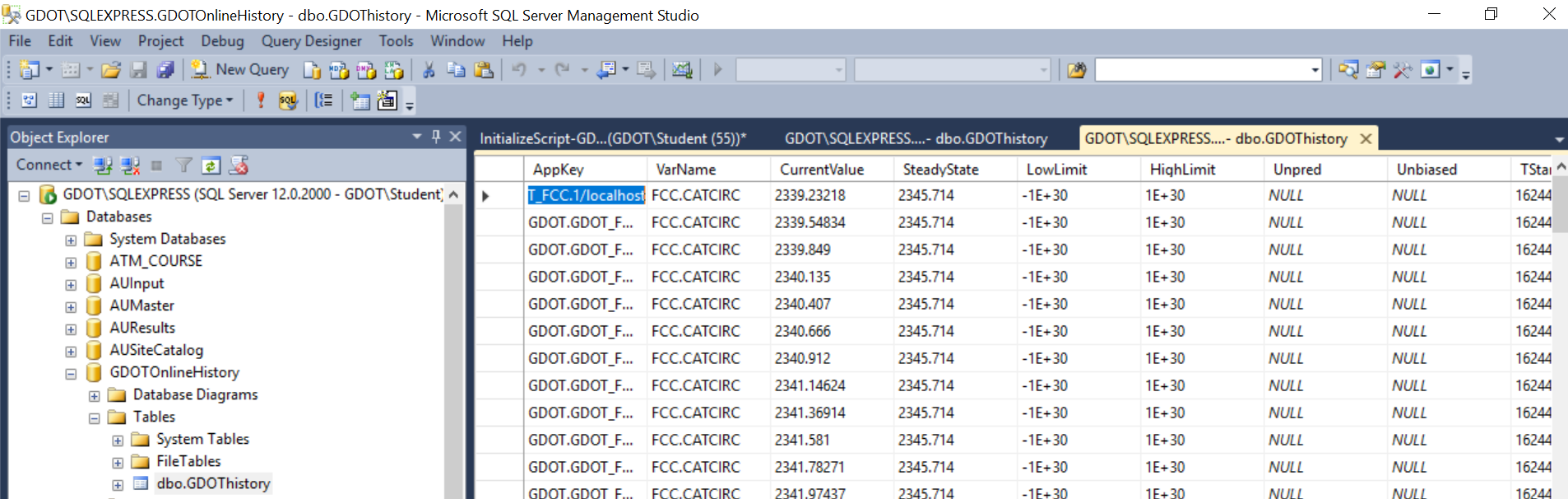
Task: Click the Find in Files icon
Action: click(1077, 70)
